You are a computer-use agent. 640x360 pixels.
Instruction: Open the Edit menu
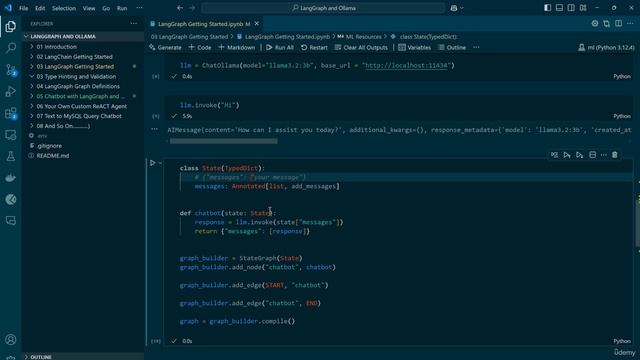[x=40, y=8]
